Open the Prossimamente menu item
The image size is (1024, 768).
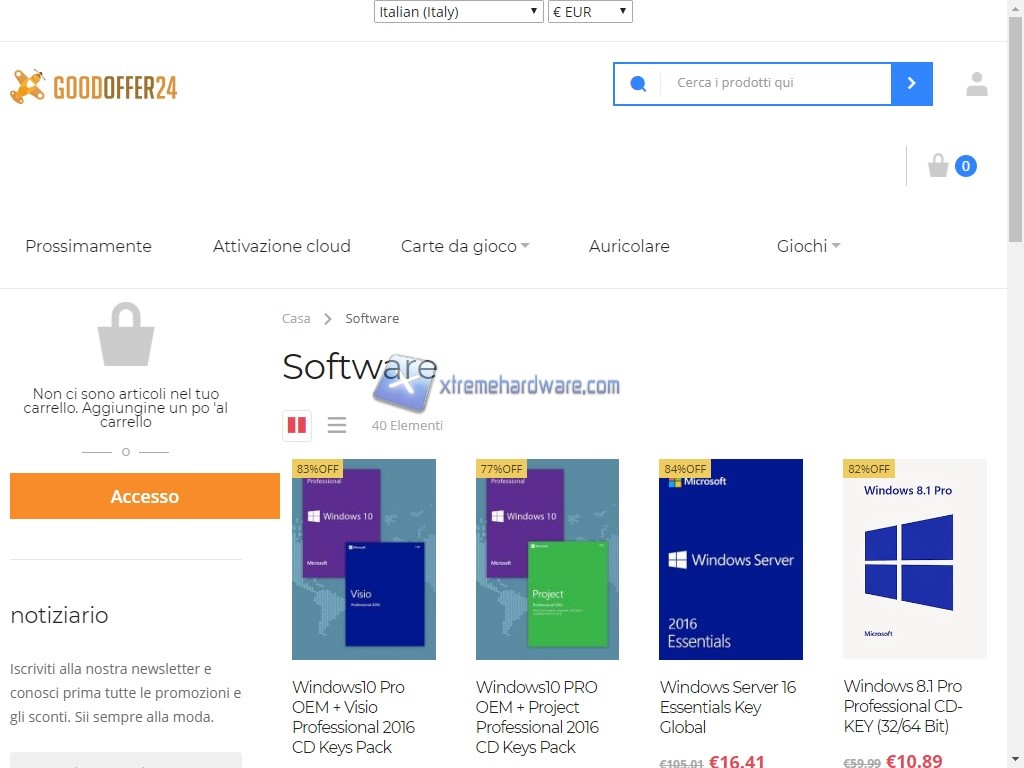(x=89, y=246)
